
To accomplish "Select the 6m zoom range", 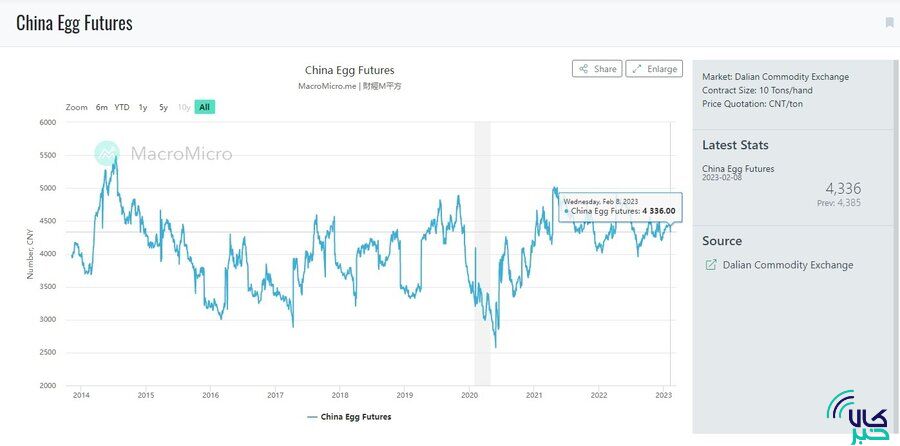I will tap(102, 107).
